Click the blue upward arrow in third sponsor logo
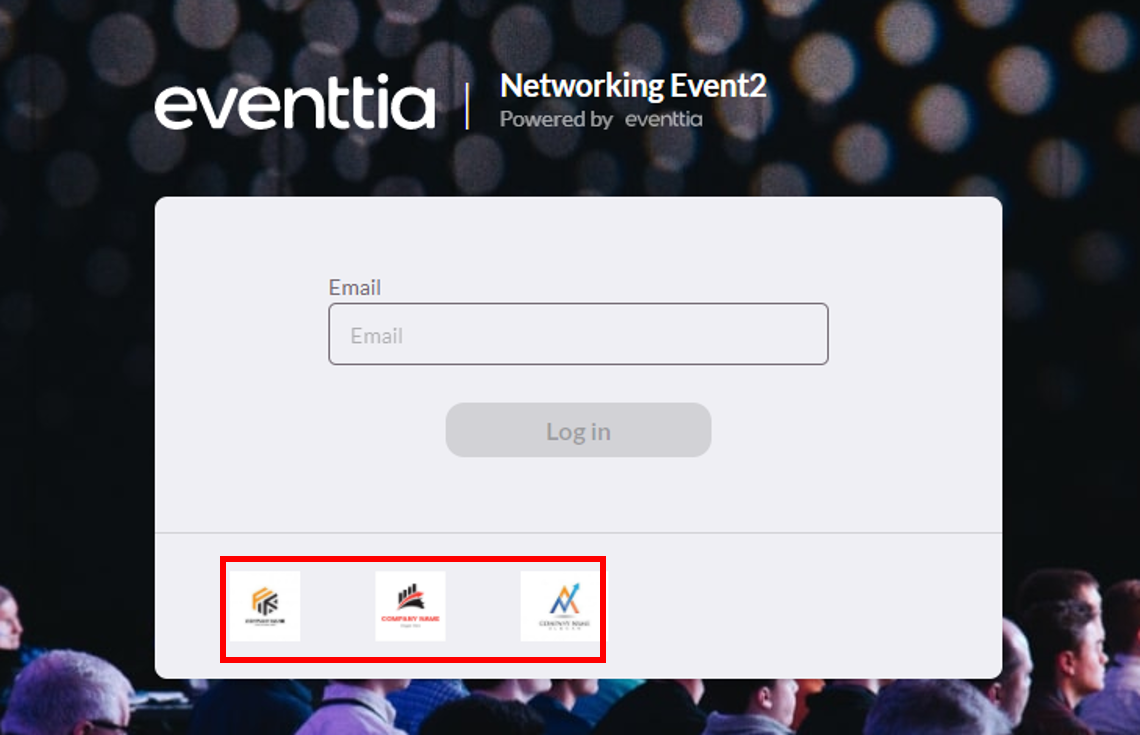 pos(575,589)
